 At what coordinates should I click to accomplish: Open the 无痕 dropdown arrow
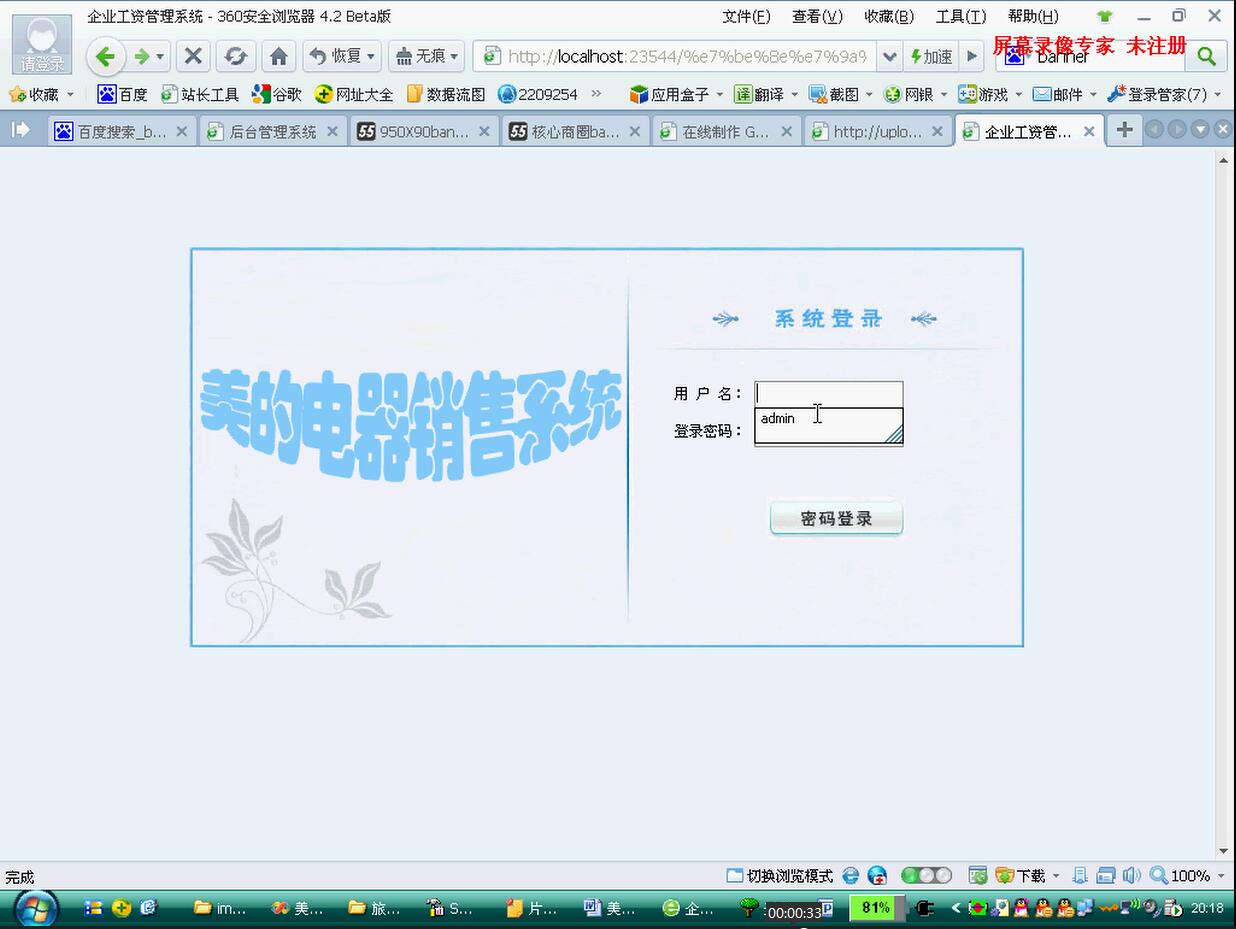[x=455, y=57]
